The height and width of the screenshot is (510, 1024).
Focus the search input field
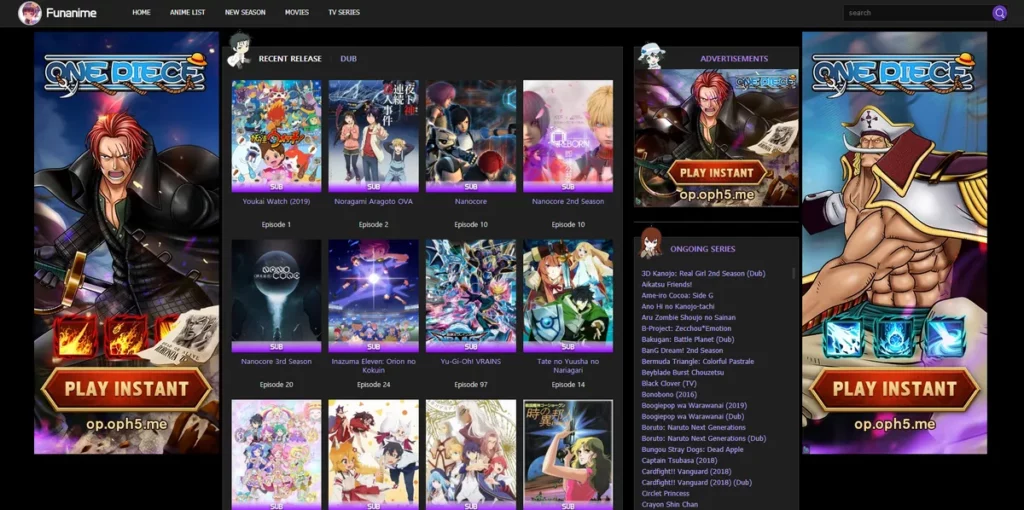[x=917, y=13]
